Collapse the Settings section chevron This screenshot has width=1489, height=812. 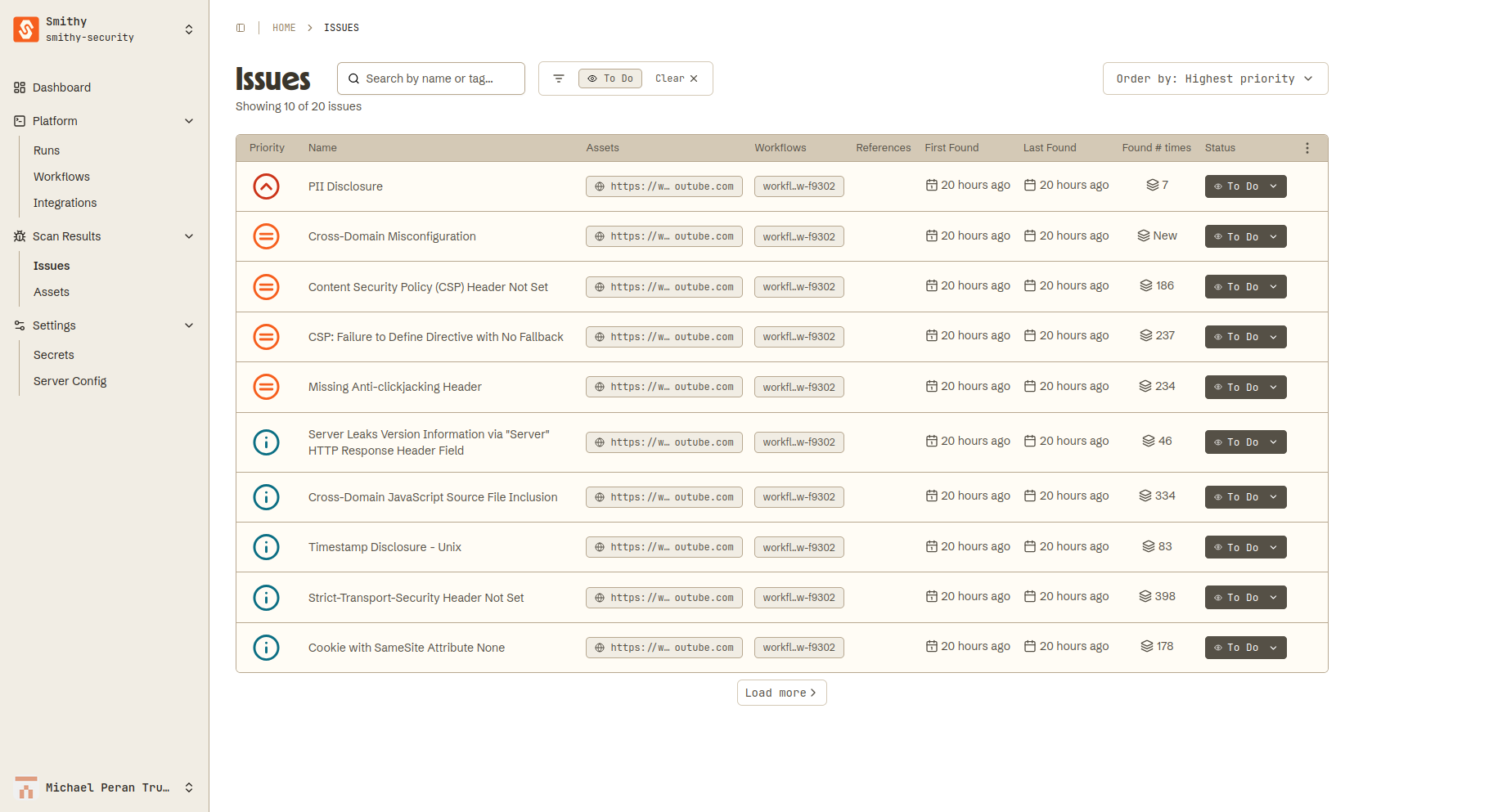coord(189,325)
